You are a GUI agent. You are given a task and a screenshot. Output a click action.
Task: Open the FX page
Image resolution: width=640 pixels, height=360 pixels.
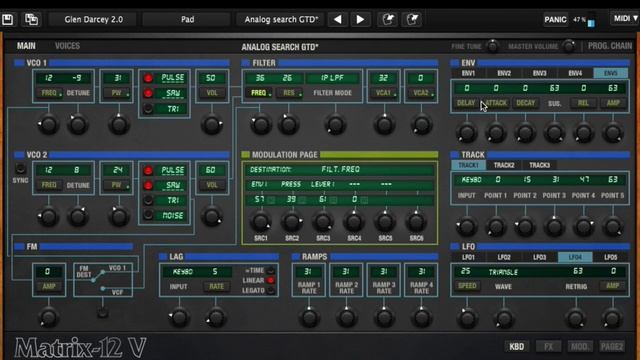point(548,347)
